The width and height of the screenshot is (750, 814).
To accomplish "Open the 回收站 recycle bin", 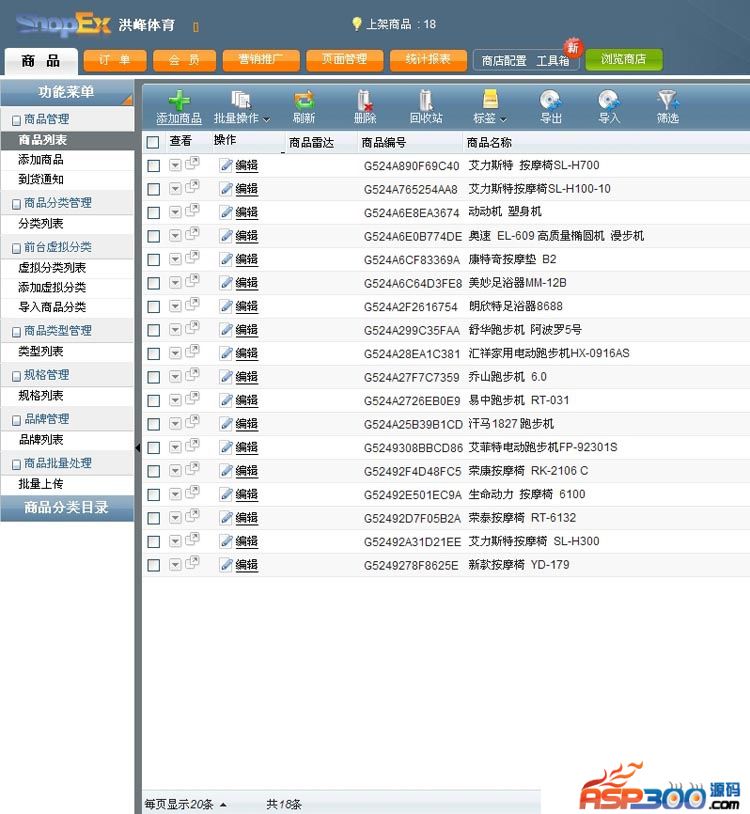I will click(426, 101).
